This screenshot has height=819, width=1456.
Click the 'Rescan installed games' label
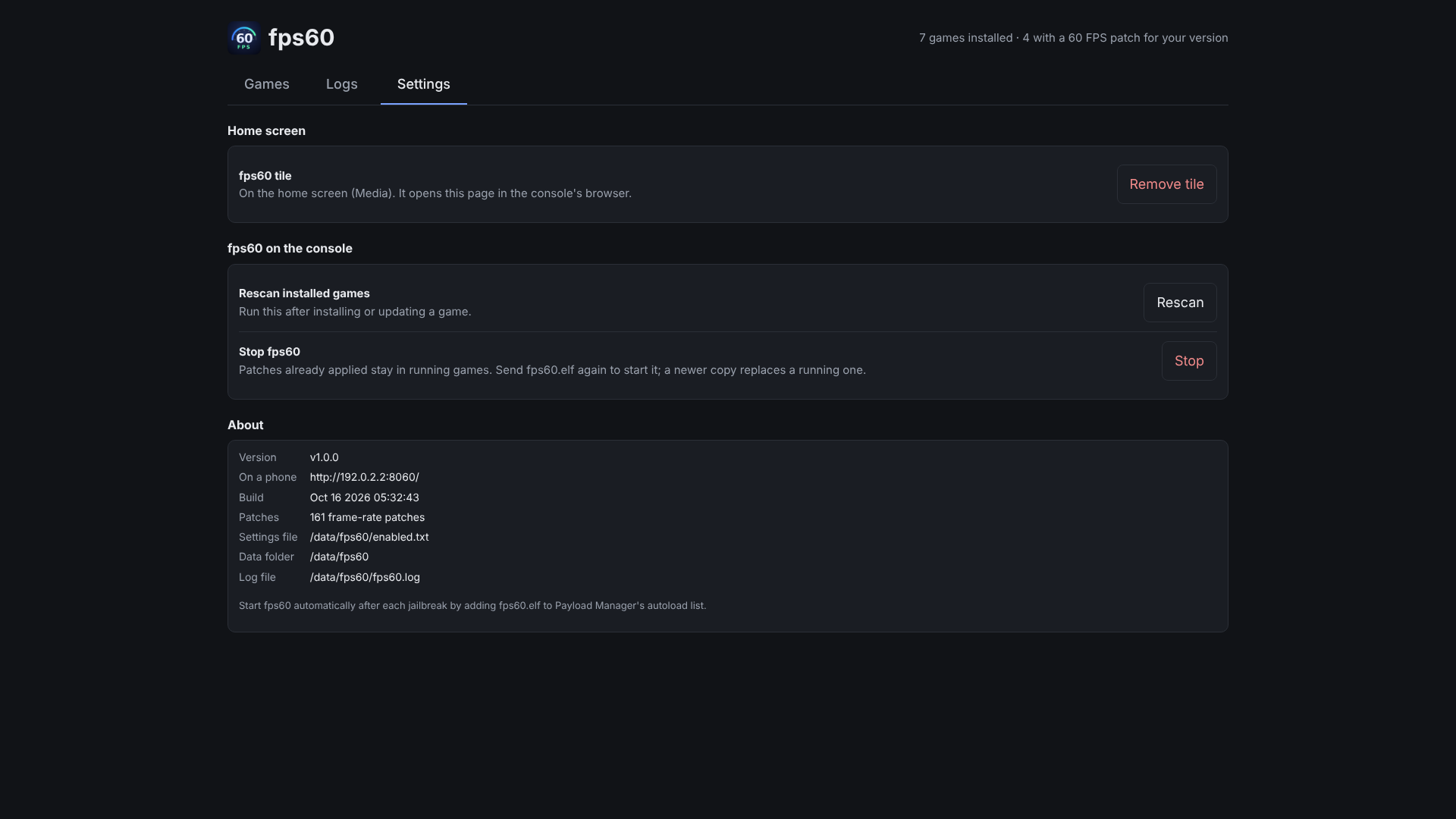[x=304, y=293]
